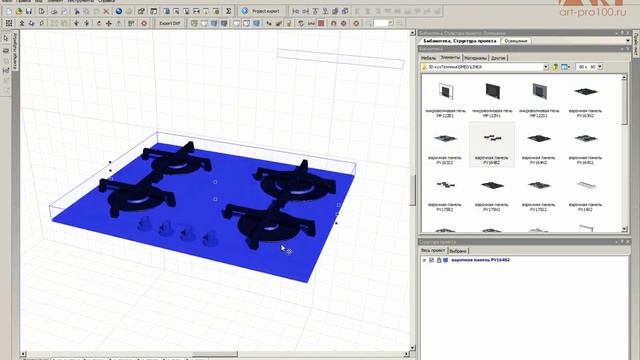This screenshot has height=360, width=640.
Task: Click viewport horizontal scroll-left arrow
Action: (23, 354)
